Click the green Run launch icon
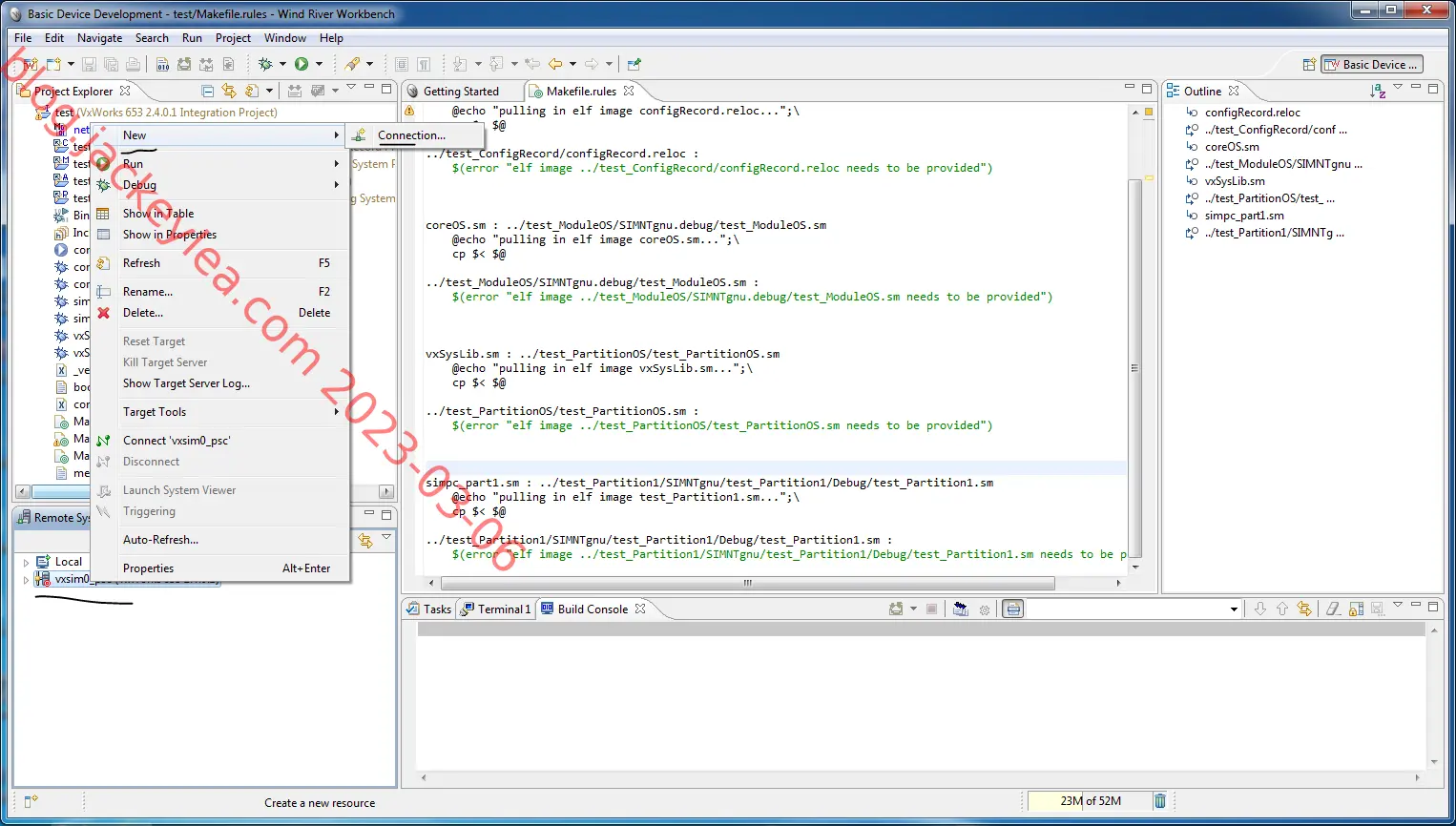 coord(302,64)
